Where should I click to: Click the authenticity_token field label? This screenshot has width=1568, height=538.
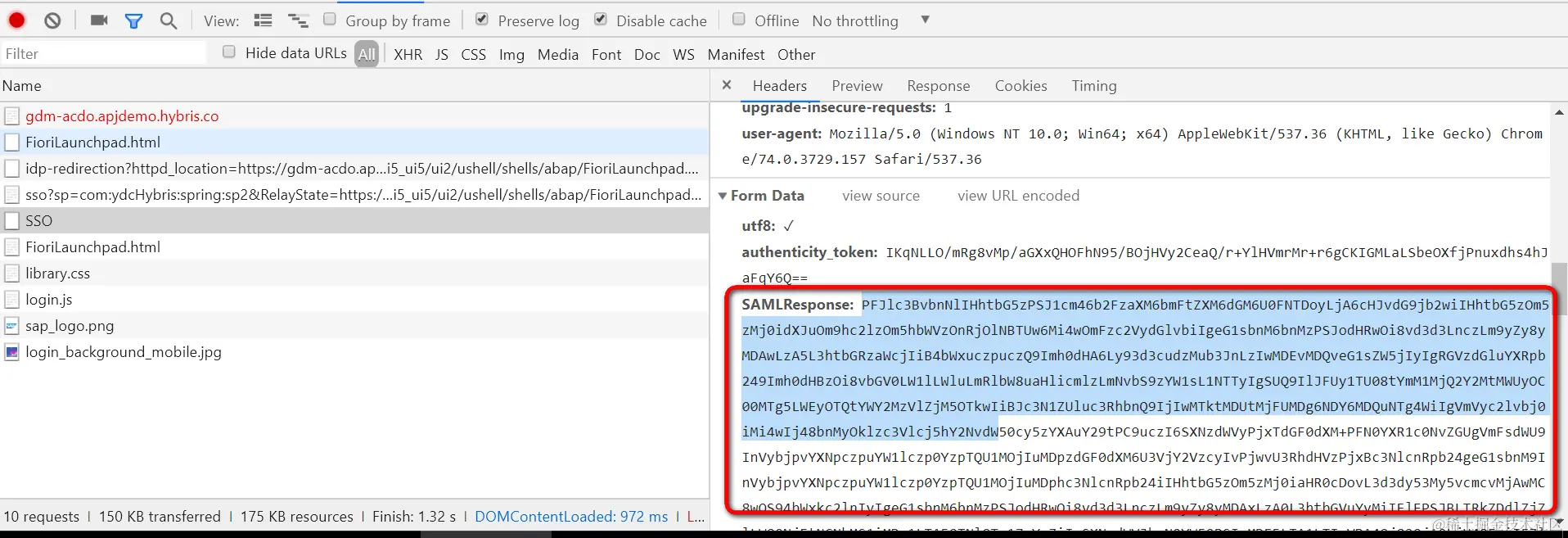pyautogui.click(x=809, y=252)
